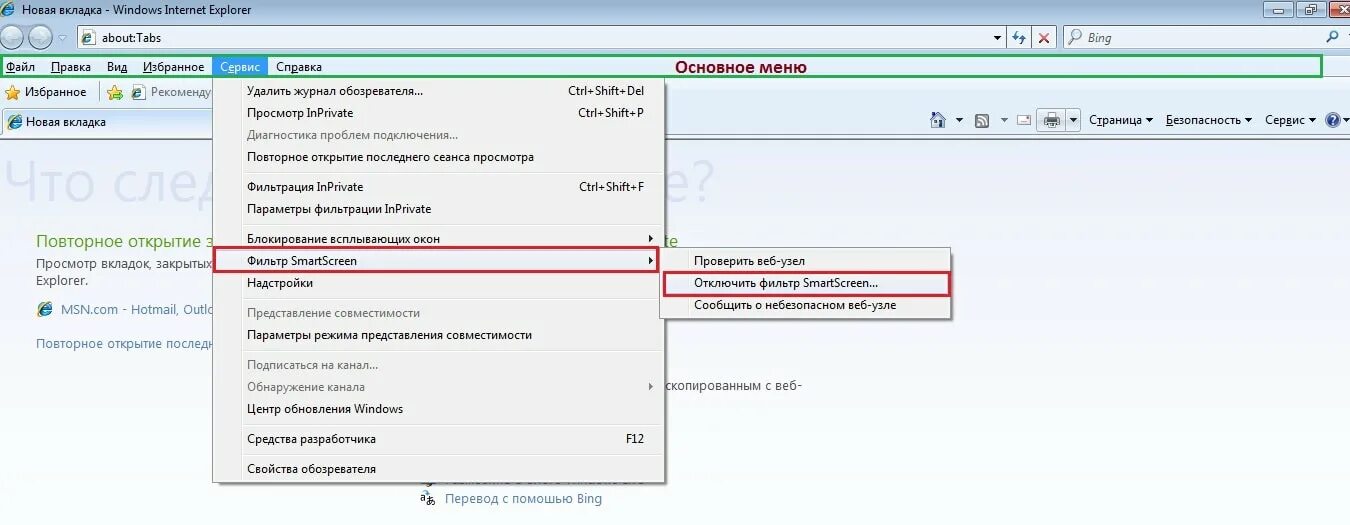
Task: Expand the address bar history dropdown arrow
Action: point(997,38)
